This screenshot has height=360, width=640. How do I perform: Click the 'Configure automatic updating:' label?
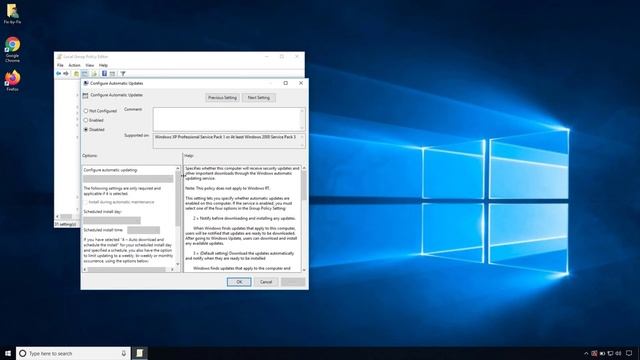coord(110,170)
